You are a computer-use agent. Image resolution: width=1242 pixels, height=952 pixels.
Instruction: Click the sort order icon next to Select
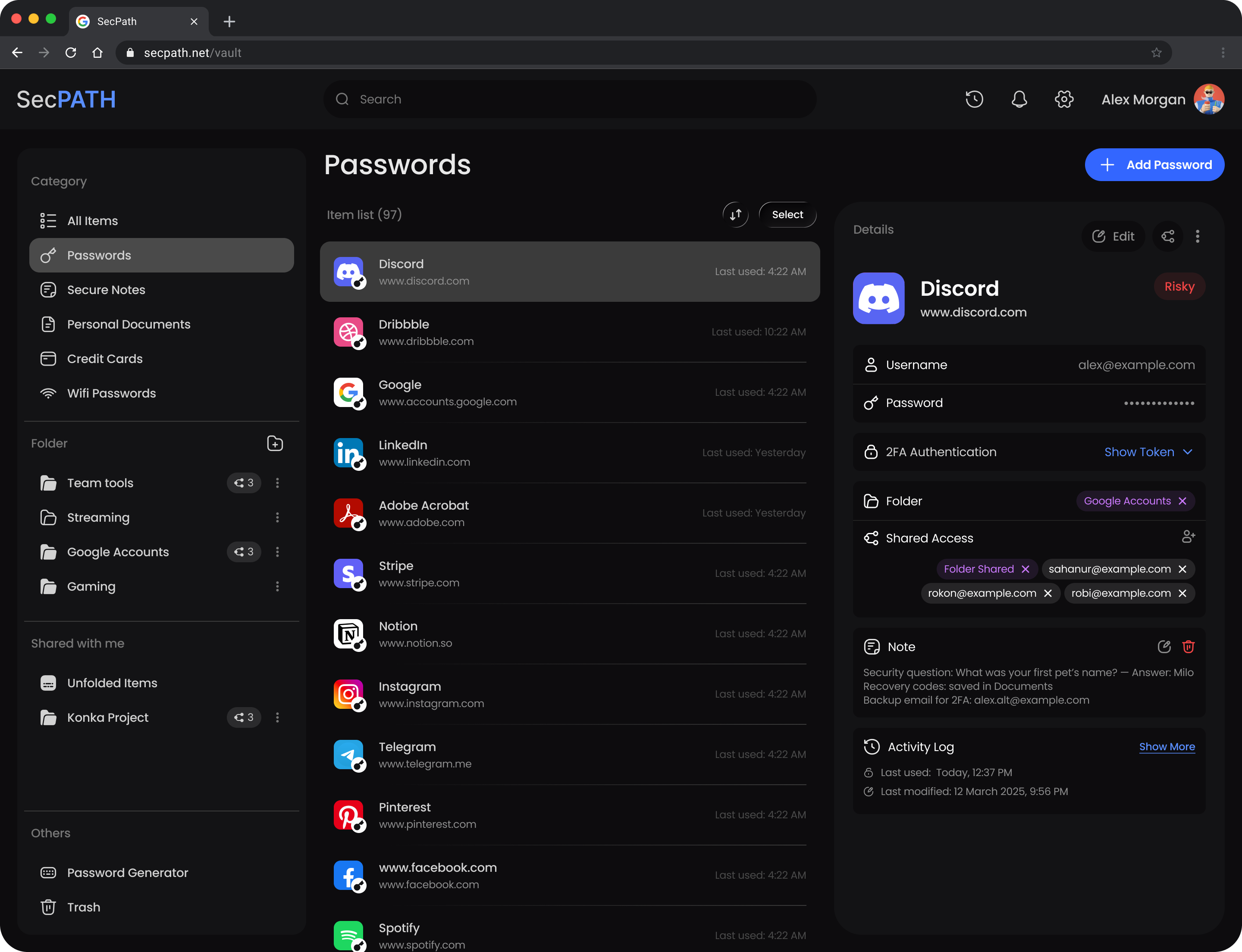click(x=735, y=215)
